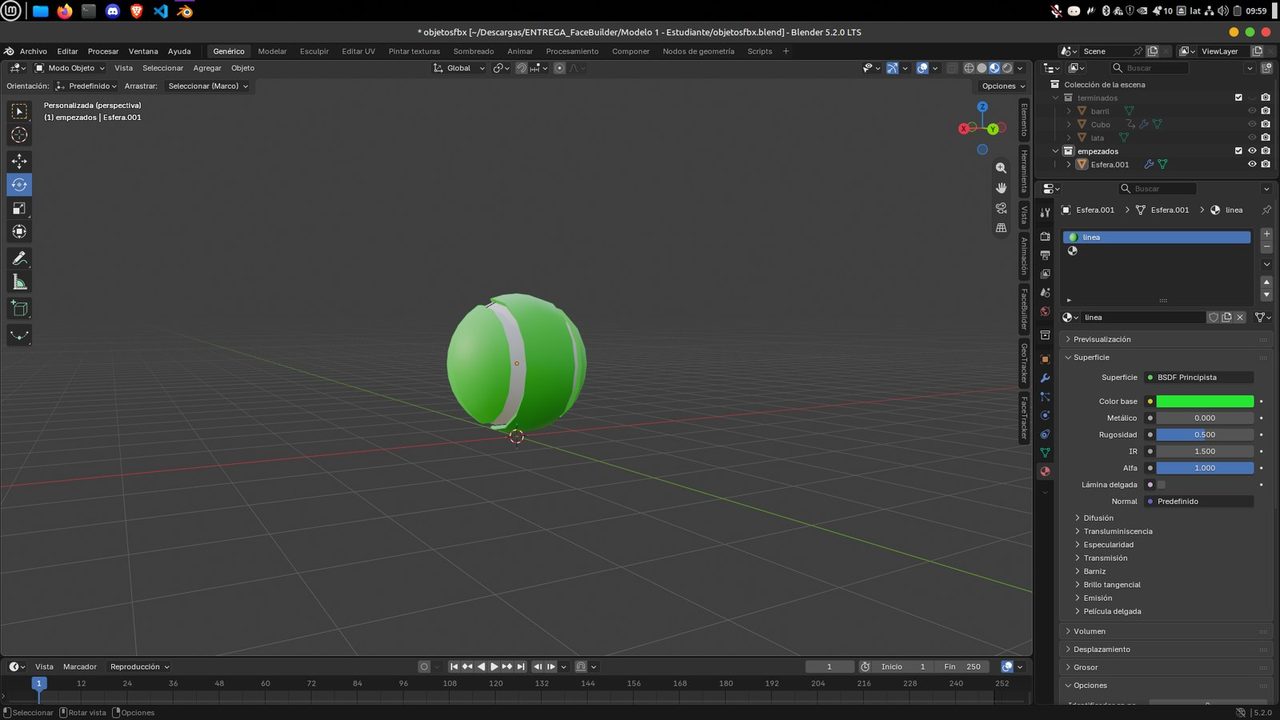Click the BSDF Principista surface shader button
This screenshot has height=720, width=1280.
pyautogui.click(x=1199, y=377)
